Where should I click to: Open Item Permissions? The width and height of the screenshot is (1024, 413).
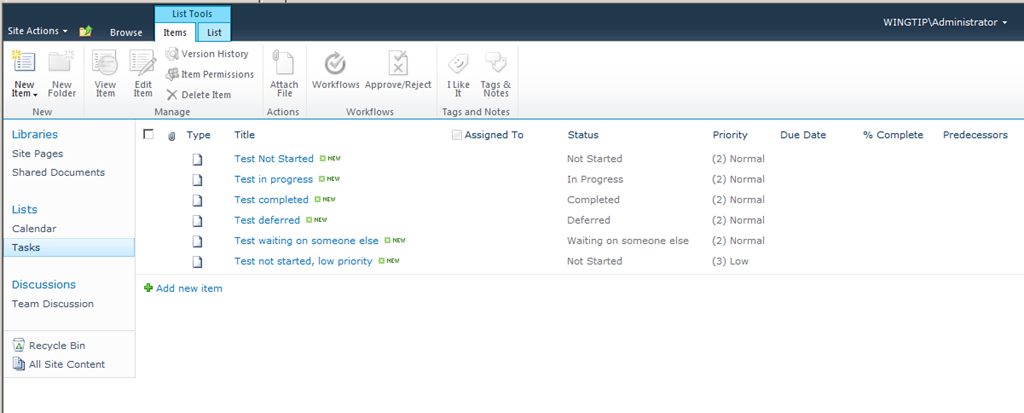210,74
